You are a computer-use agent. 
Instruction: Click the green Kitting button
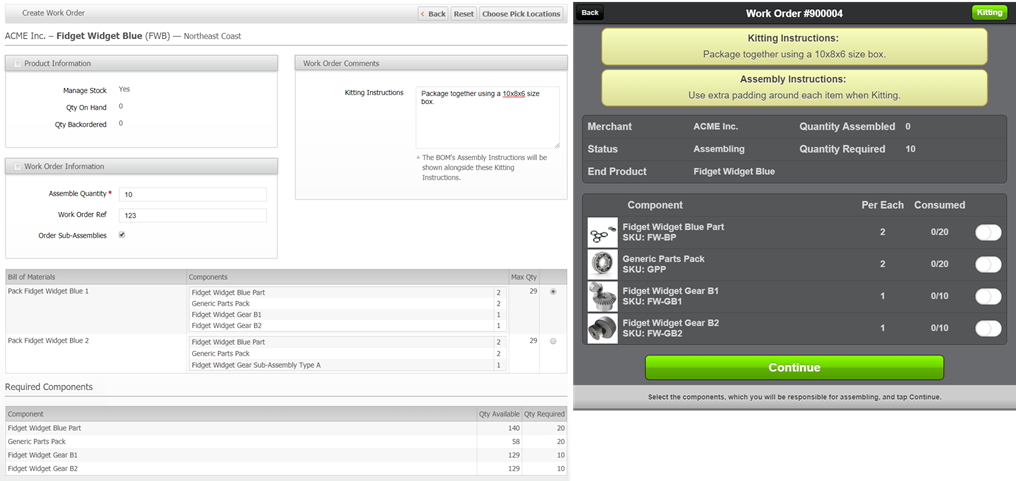(x=989, y=13)
